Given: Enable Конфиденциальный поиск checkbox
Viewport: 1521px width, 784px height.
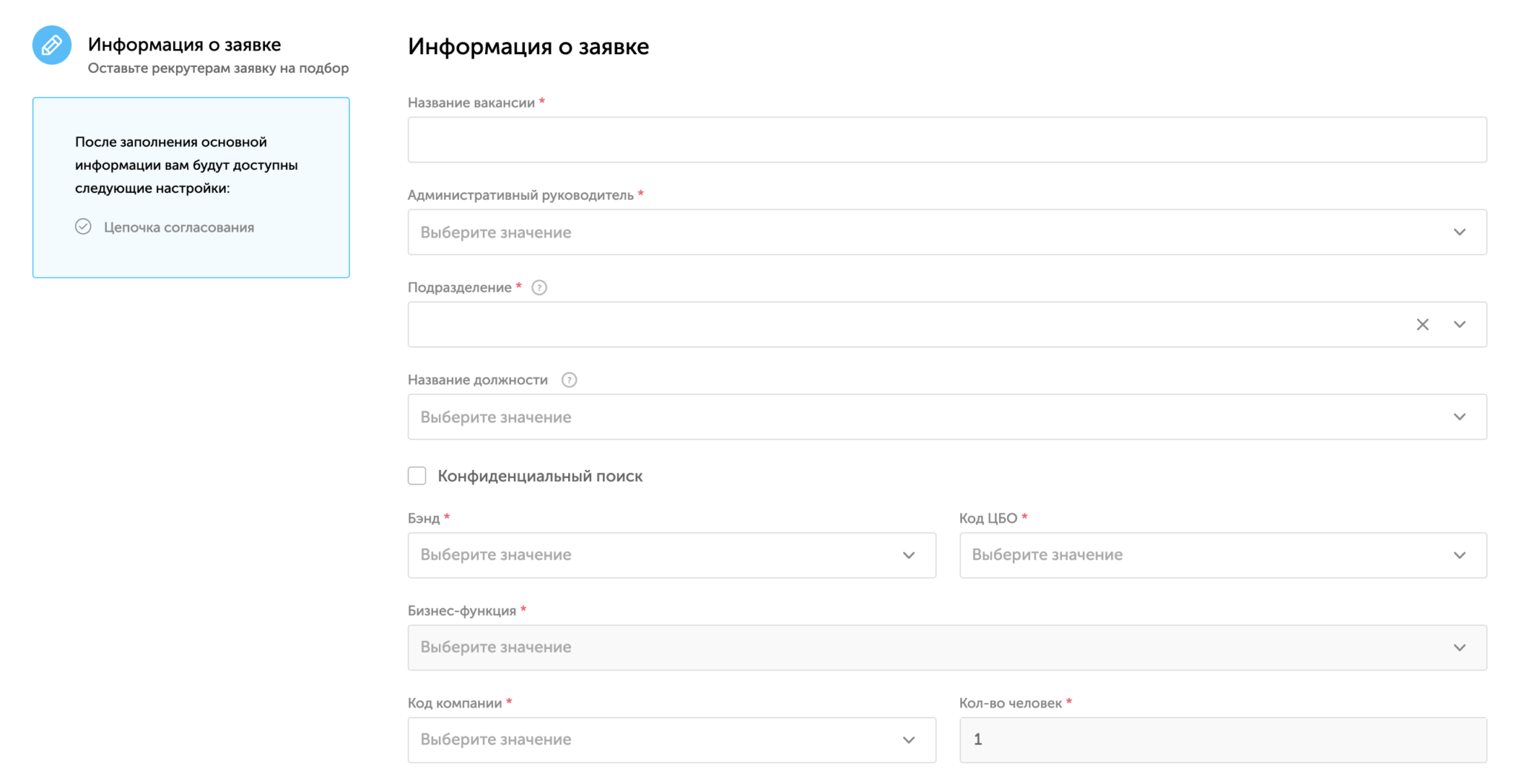Looking at the screenshot, I should tap(417, 476).
